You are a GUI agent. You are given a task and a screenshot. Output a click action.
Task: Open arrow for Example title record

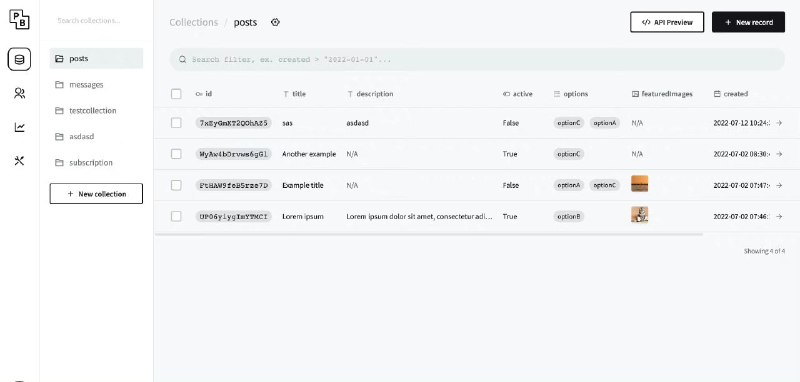point(779,186)
